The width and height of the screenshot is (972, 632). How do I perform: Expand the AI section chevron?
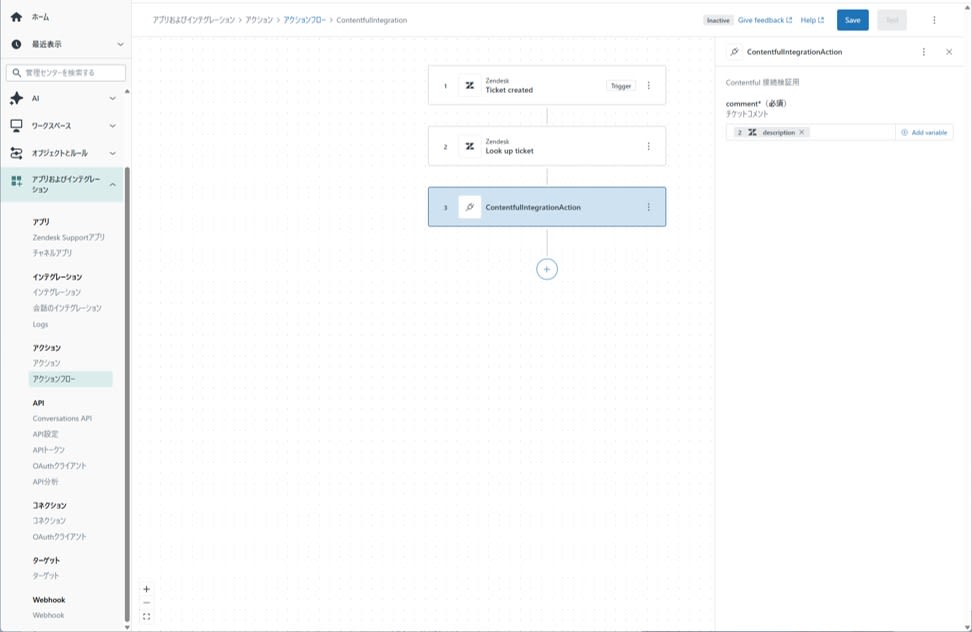point(113,98)
